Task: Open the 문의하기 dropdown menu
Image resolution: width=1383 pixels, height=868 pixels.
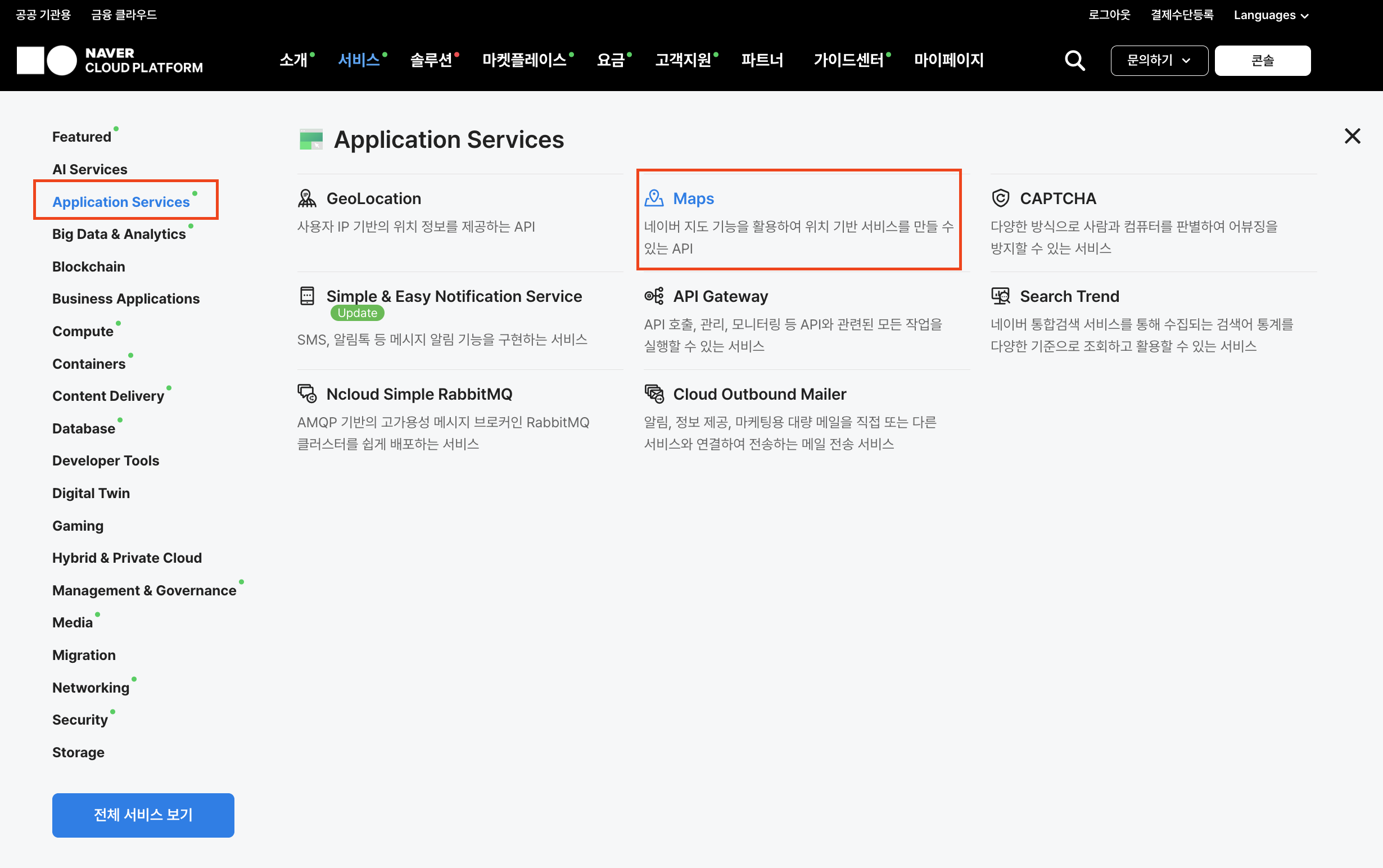Action: tap(1158, 60)
